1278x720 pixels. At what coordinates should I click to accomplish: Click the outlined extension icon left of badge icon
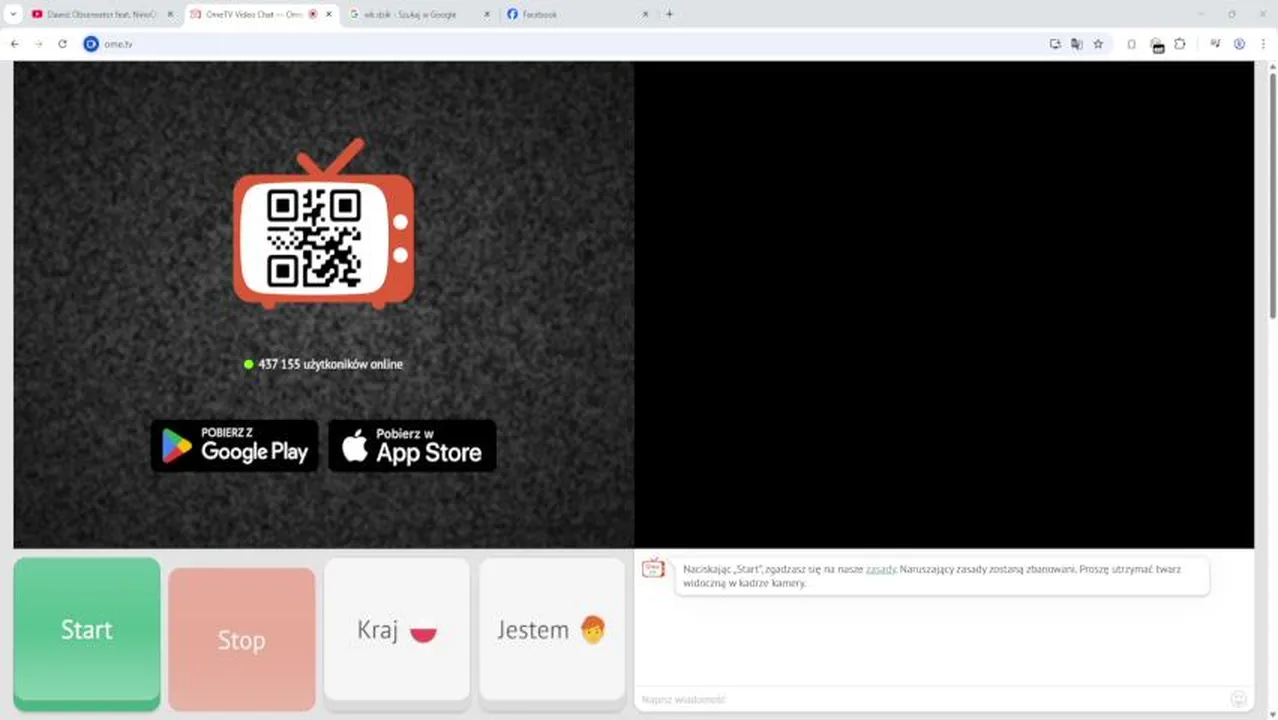coord(1131,44)
